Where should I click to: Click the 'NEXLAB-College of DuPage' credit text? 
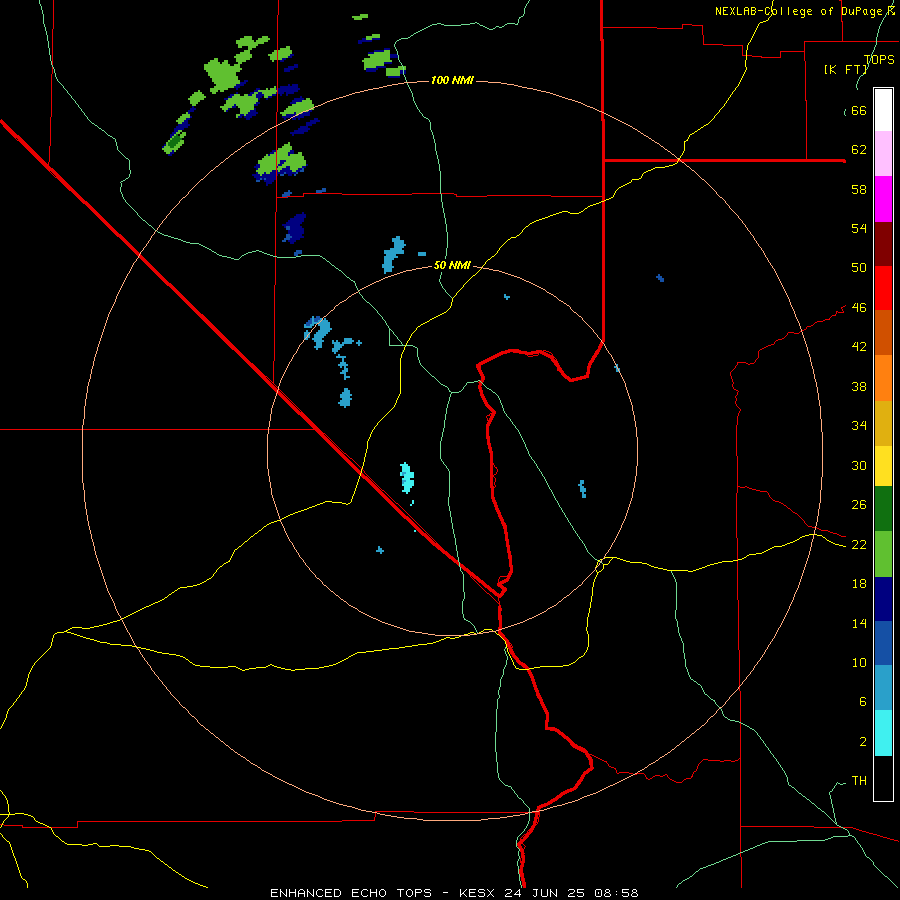[799, 11]
